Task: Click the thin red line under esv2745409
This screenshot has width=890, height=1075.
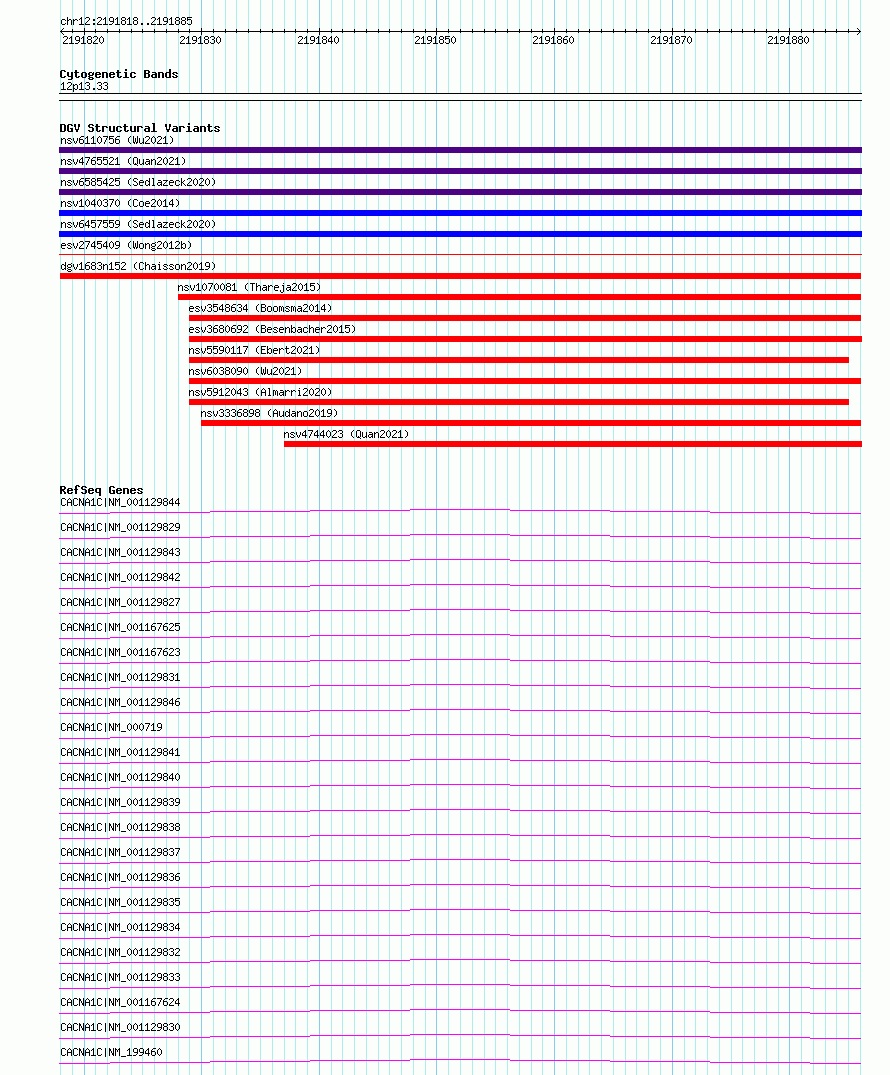Action: click(x=461, y=254)
